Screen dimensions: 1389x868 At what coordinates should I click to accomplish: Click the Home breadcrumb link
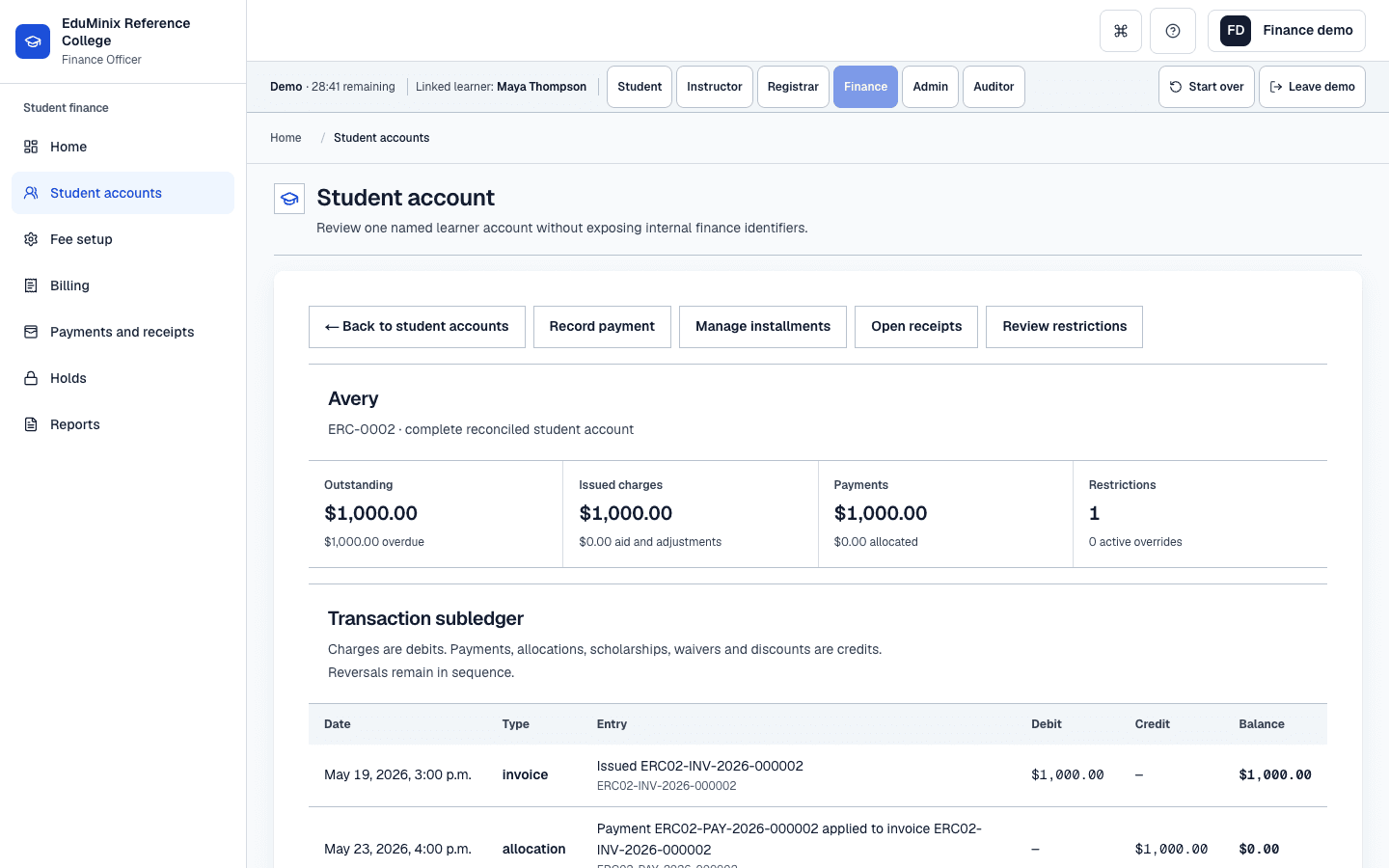(x=286, y=138)
